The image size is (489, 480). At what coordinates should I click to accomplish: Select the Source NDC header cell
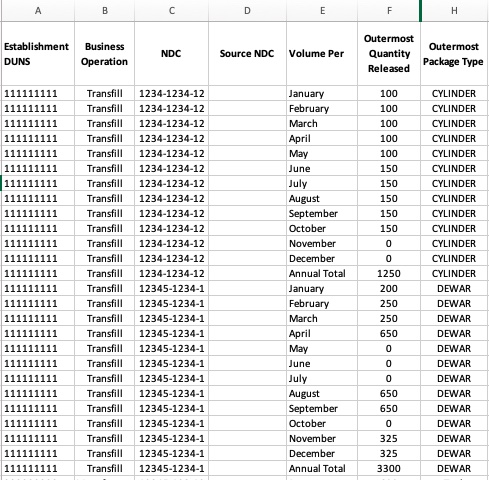247,54
